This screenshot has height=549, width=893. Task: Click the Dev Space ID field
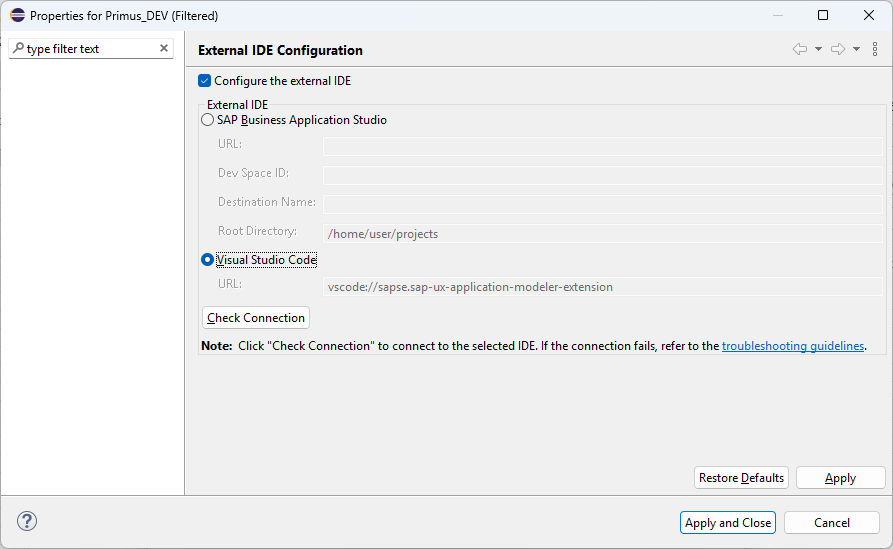[x=603, y=175]
